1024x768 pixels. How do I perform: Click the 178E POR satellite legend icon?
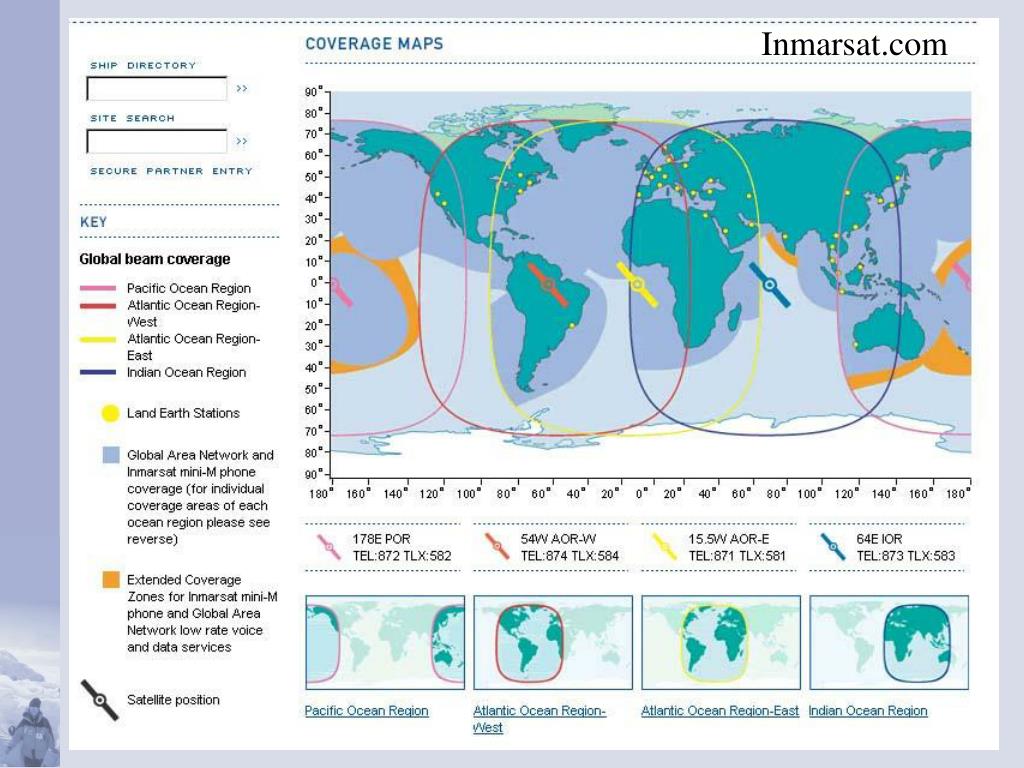(328, 547)
